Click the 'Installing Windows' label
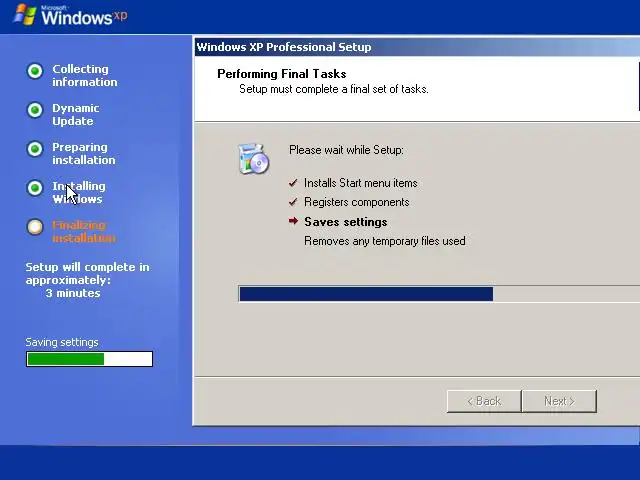 [x=79, y=193]
